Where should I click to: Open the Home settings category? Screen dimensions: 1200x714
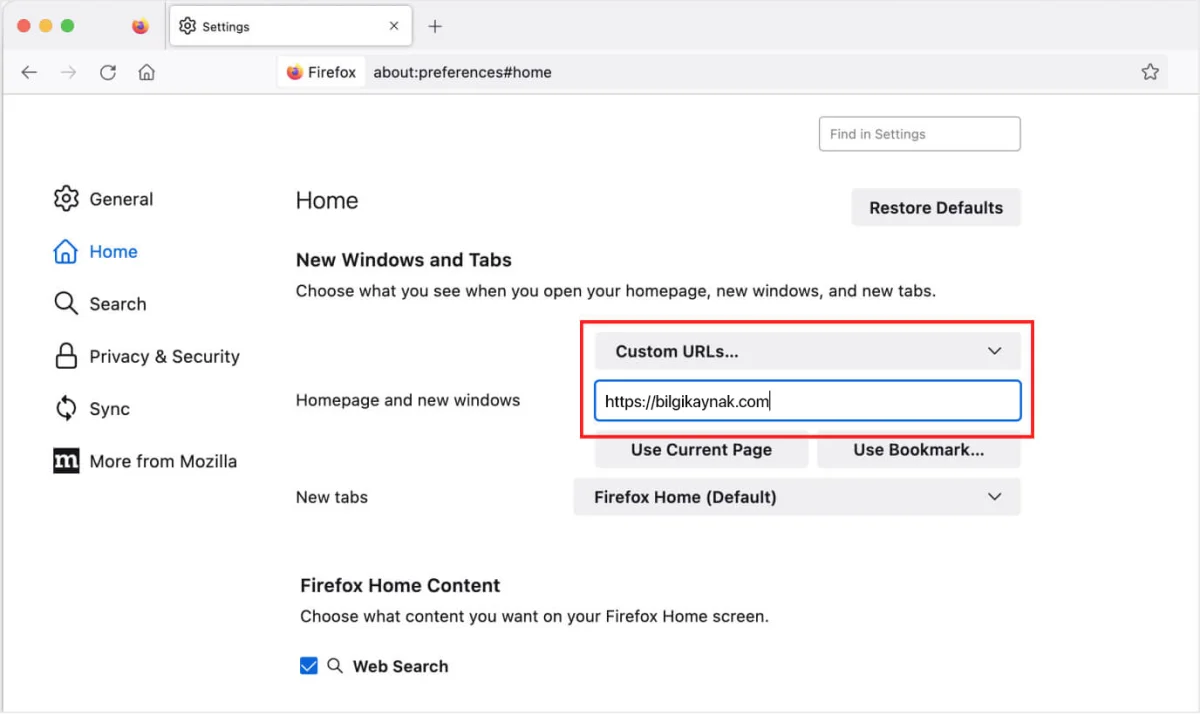[x=96, y=252]
